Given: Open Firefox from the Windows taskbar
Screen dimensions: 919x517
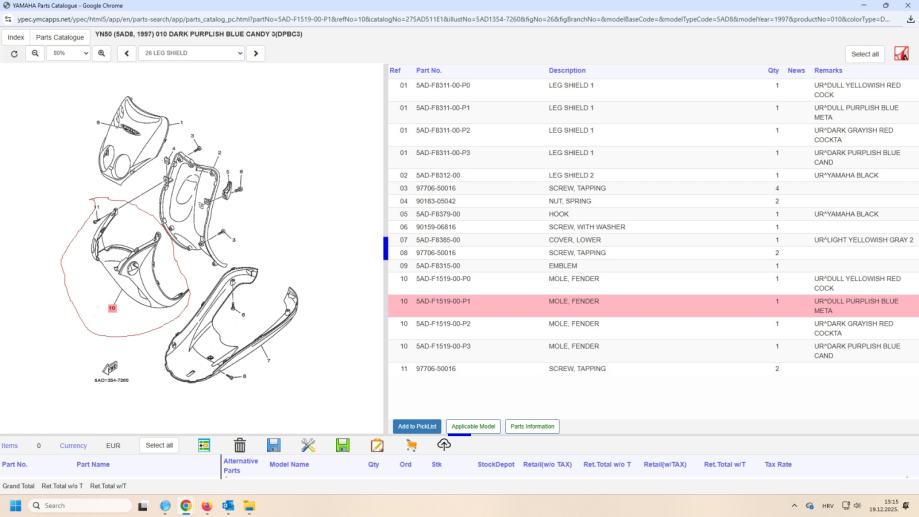Looking at the screenshot, I should 207,506.
